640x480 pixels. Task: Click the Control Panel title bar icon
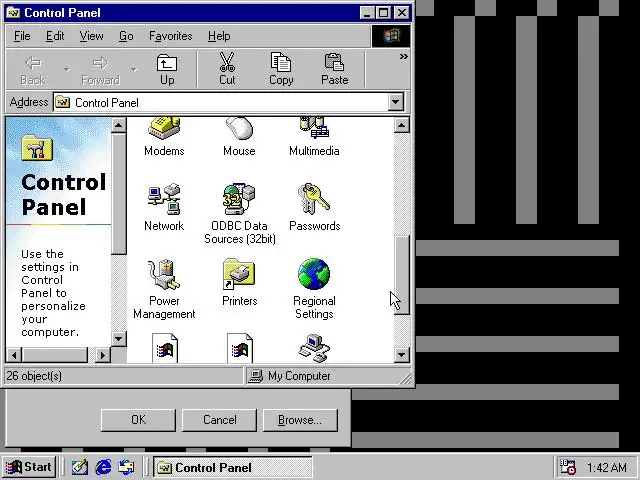(x=13, y=13)
